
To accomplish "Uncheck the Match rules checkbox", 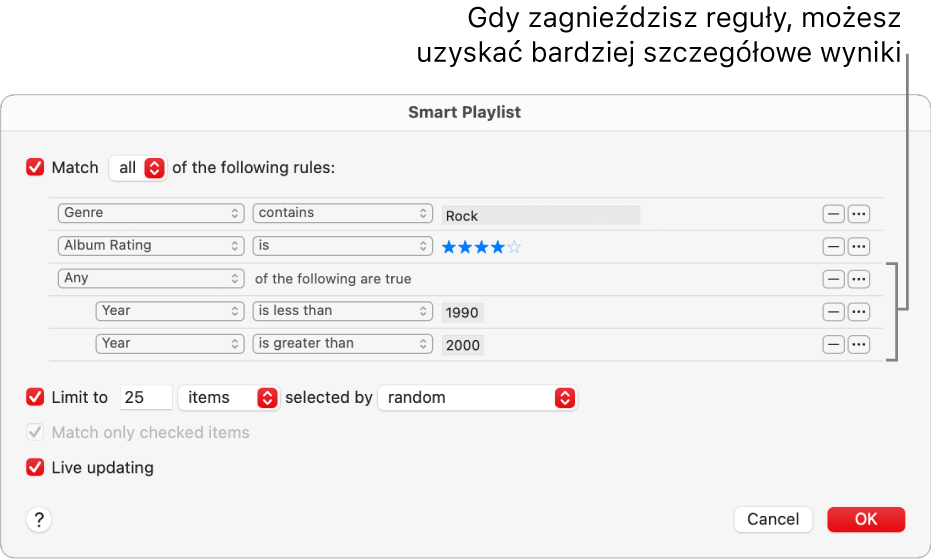I will click(x=36, y=168).
